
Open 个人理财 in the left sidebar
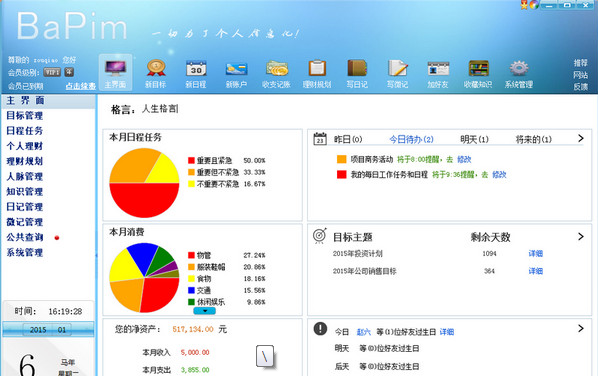point(24,146)
